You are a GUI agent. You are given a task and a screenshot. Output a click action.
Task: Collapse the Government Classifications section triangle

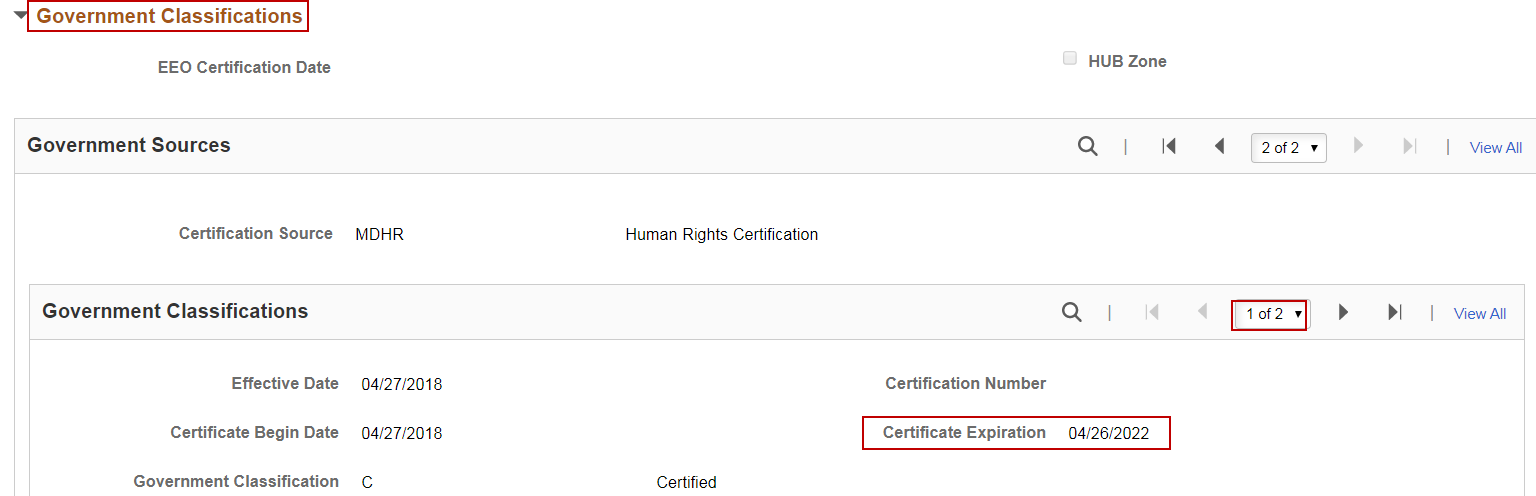click(x=20, y=16)
